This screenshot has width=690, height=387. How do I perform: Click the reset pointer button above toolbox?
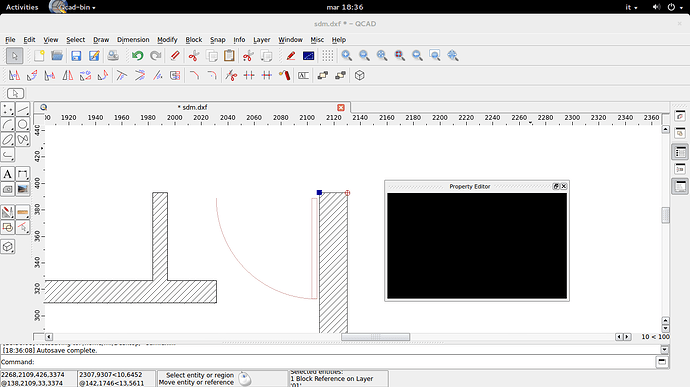click(15, 93)
